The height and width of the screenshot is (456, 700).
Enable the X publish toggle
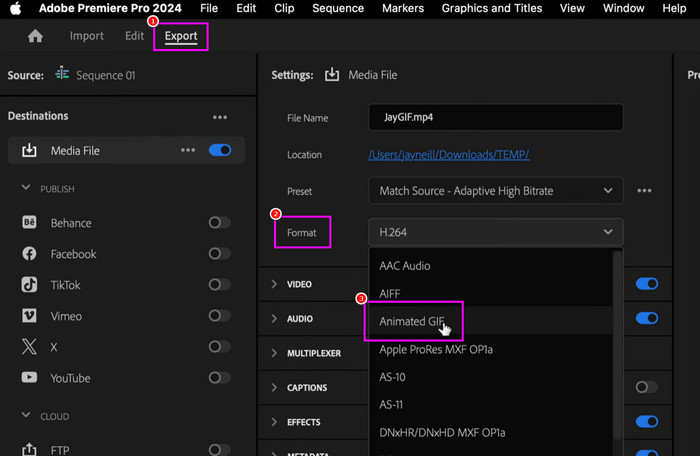[220, 347]
